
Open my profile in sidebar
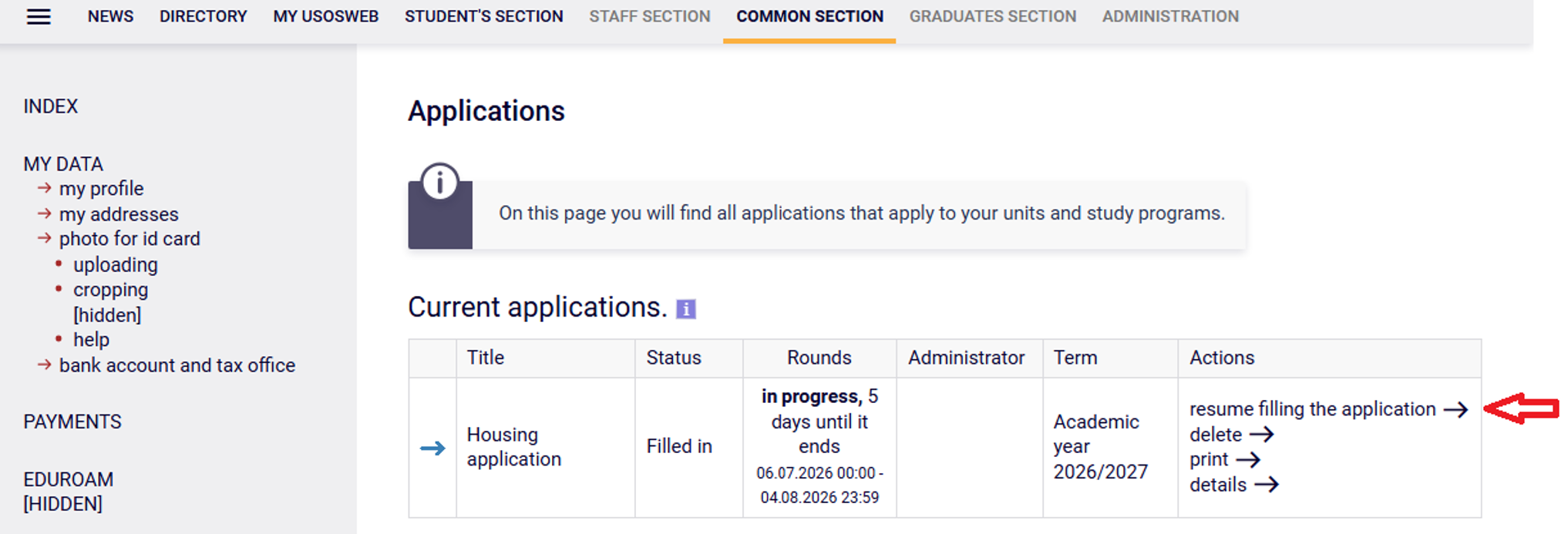pos(101,189)
